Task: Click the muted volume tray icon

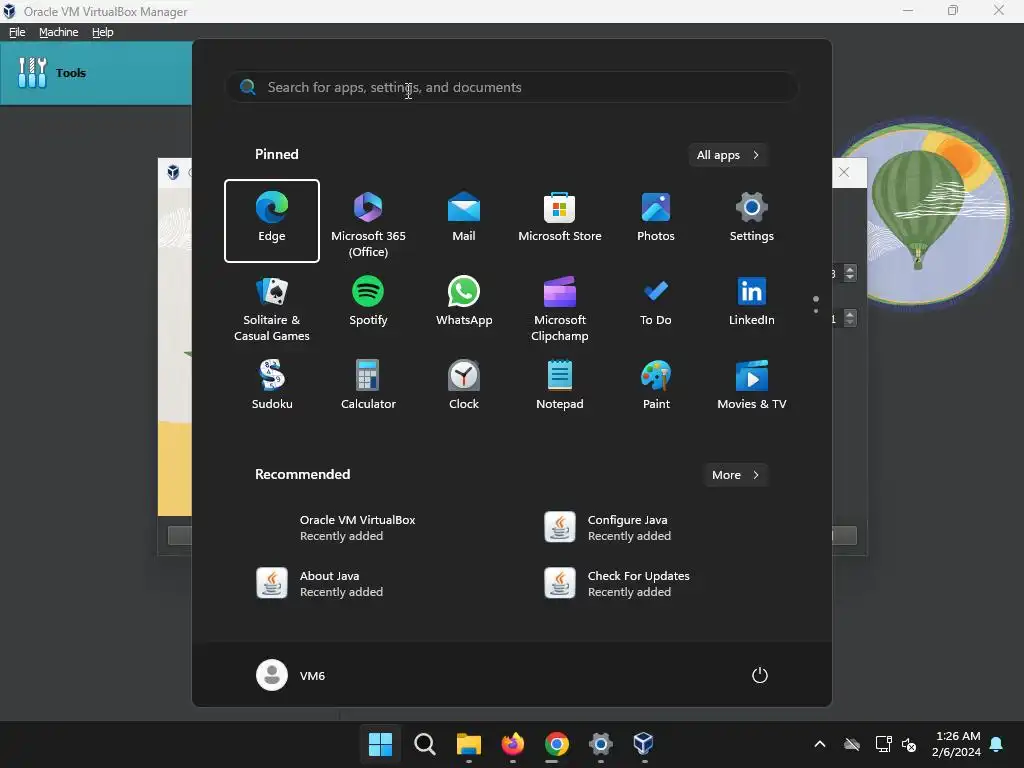Action: (x=909, y=744)
